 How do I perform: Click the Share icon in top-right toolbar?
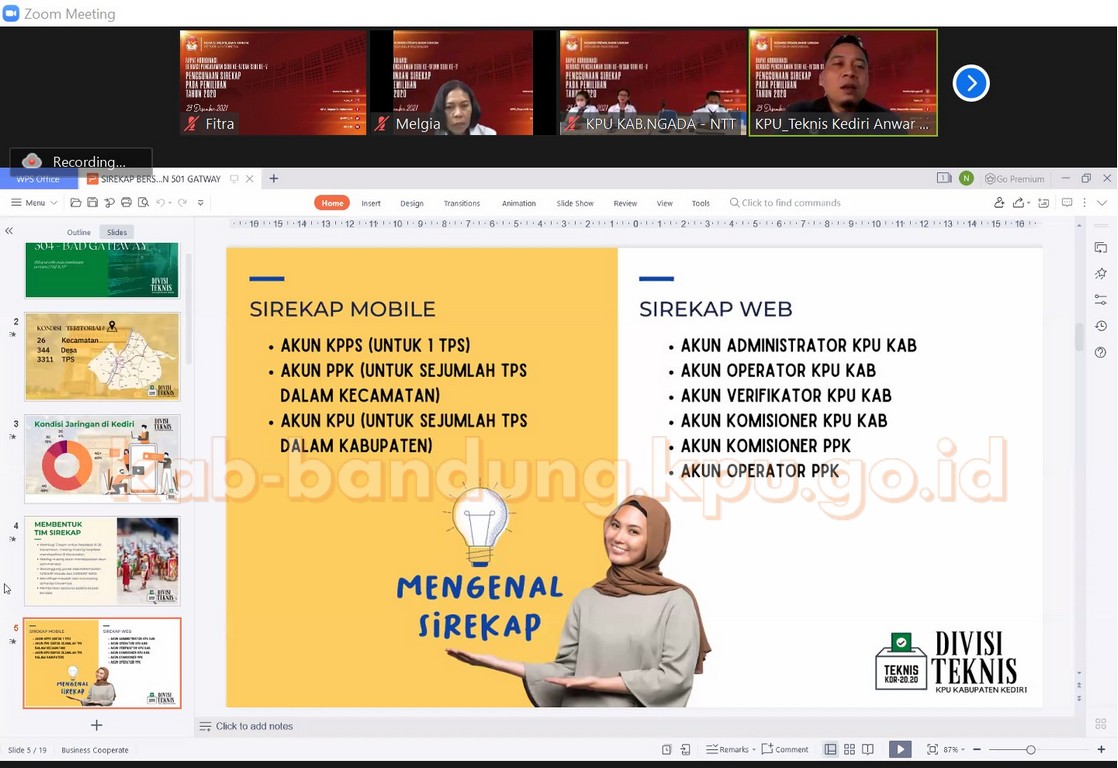pyautogui.click(x=1019, y=203)
